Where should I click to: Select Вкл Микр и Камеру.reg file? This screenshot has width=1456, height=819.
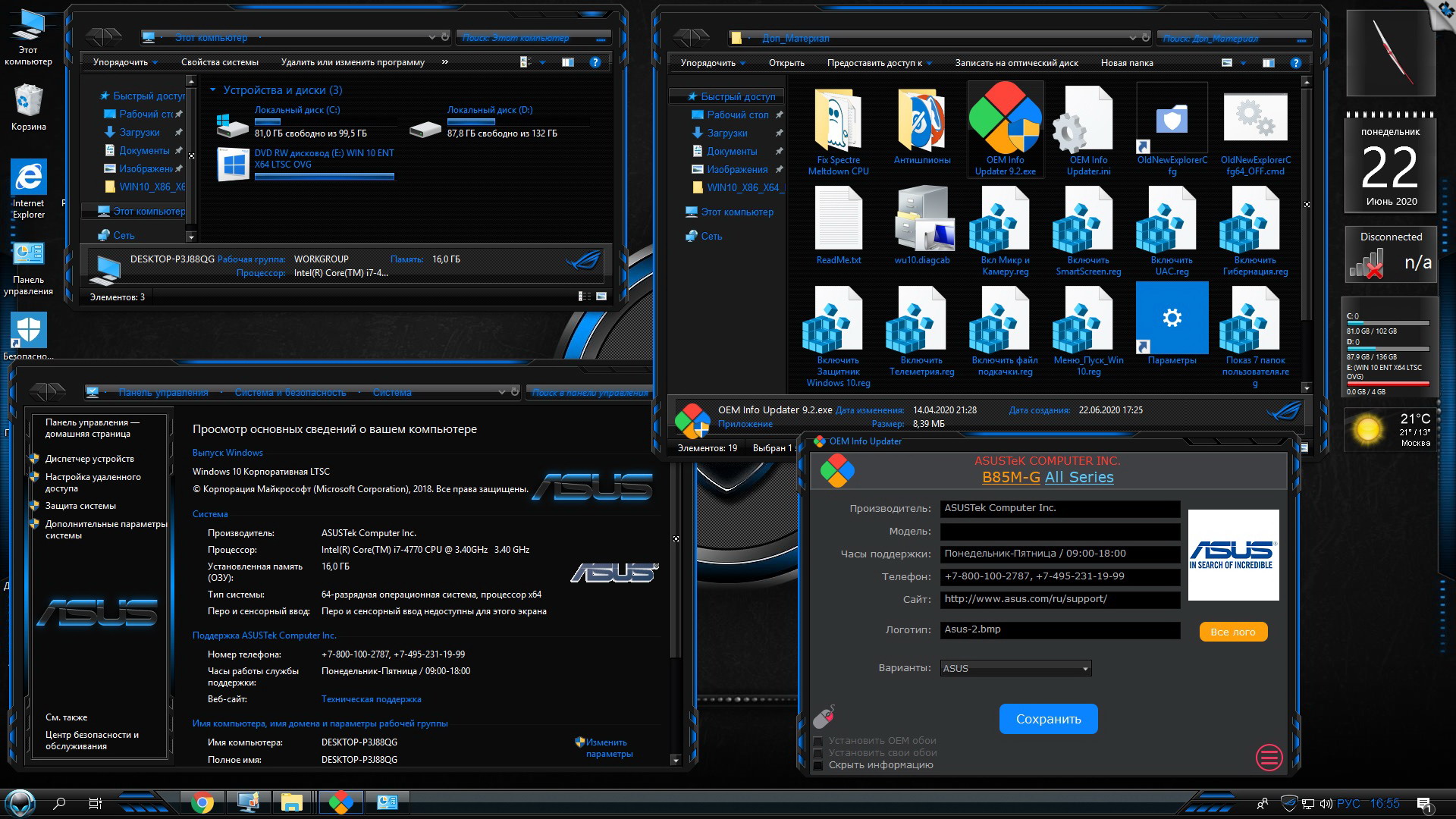(x=1005, y=231)
